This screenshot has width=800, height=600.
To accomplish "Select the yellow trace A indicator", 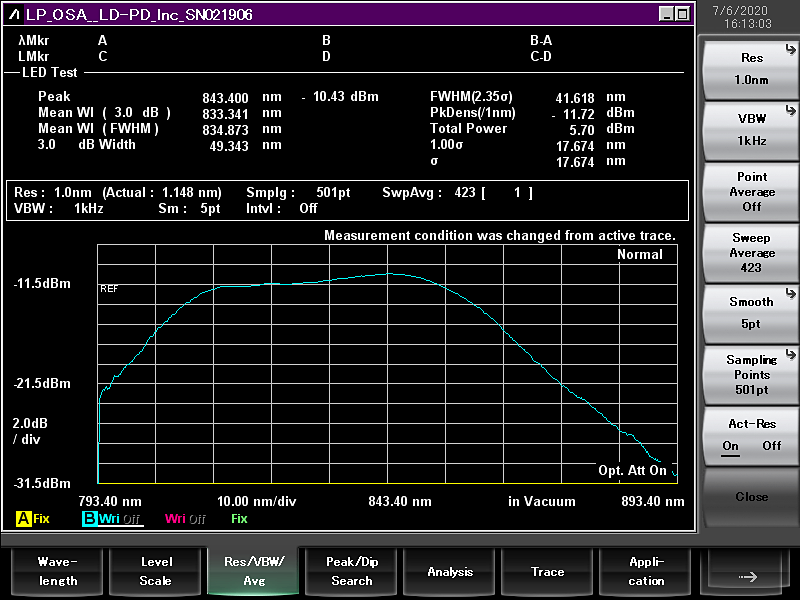I will click(24, 519).
